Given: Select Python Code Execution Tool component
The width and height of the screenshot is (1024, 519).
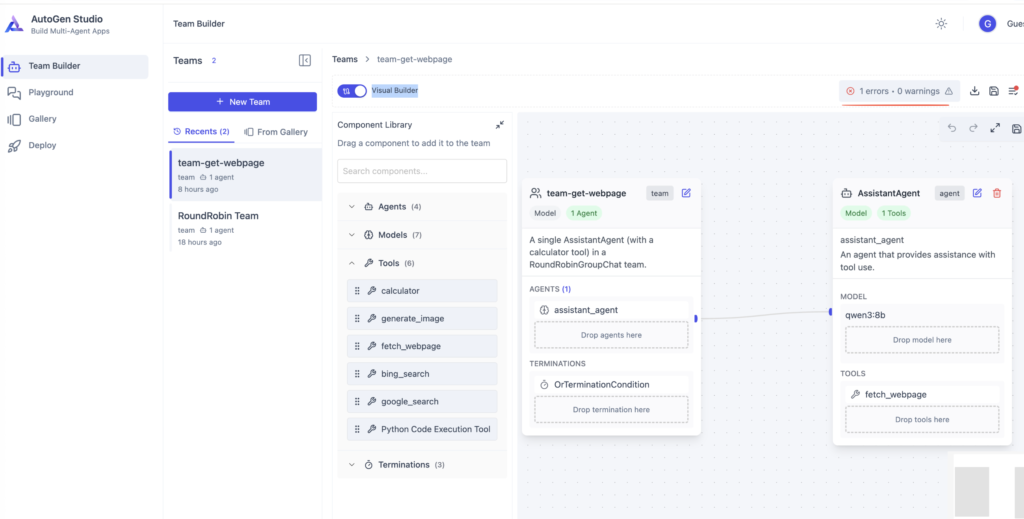Looking at the screenshot, I should click(x=422, y=429).
